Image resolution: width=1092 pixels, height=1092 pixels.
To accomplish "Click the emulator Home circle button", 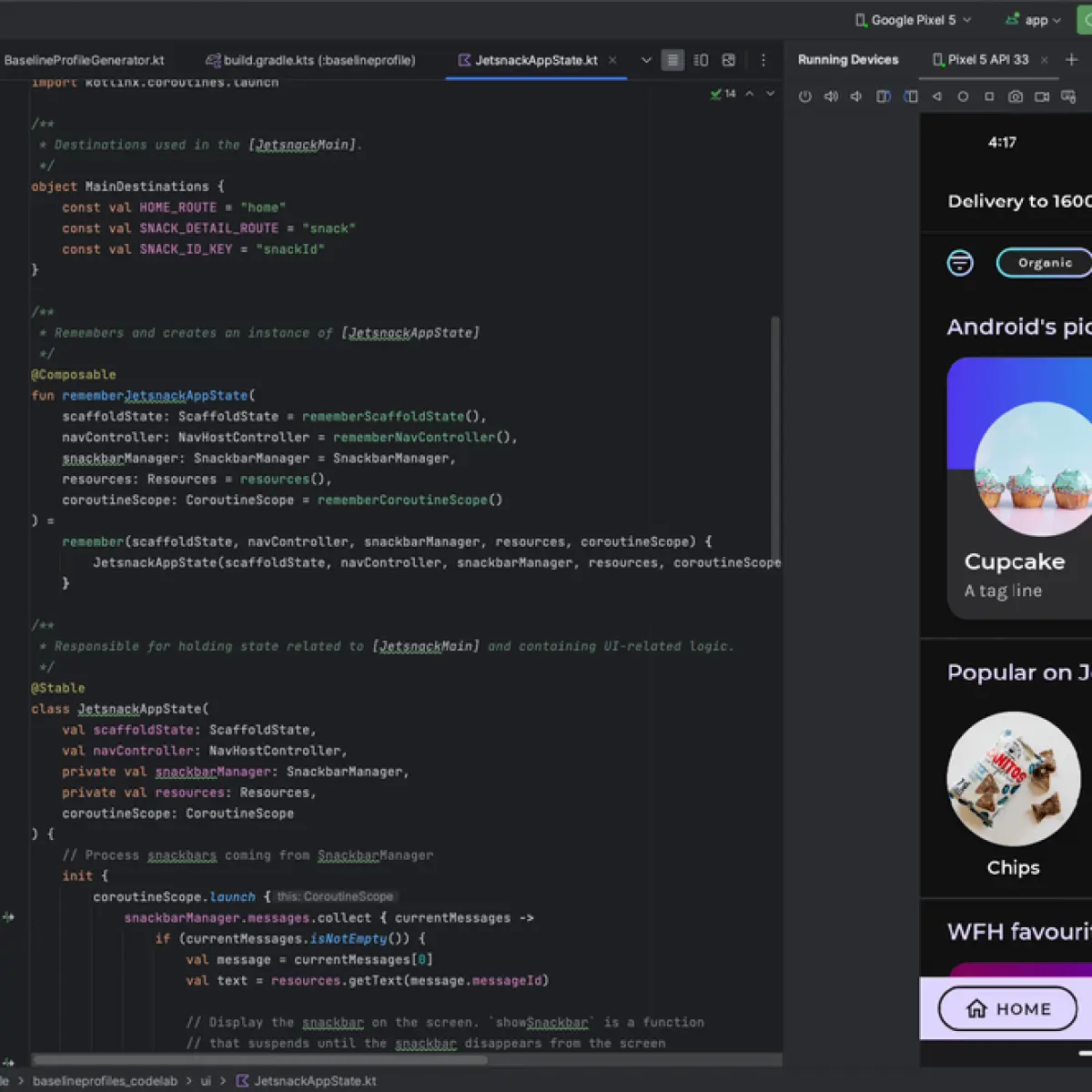I will (963, 96).
